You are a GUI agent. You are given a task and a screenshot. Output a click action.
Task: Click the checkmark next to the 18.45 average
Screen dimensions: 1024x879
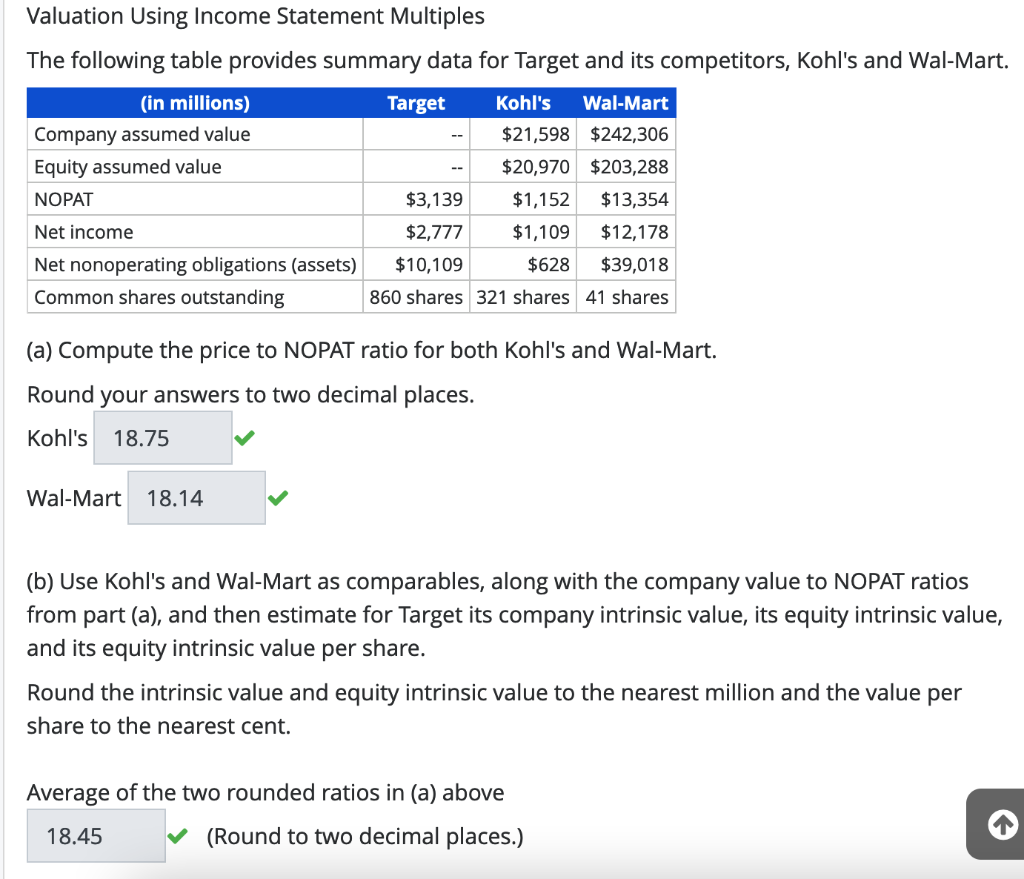point(178,836)
